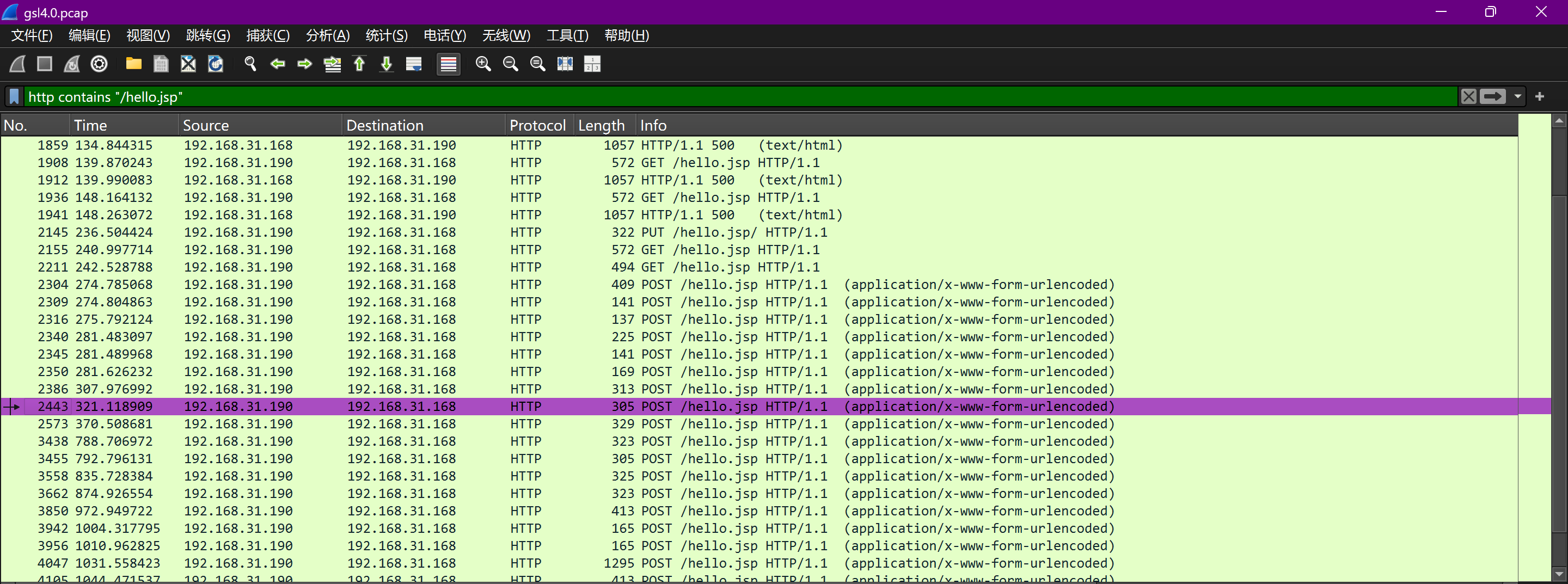Click the Length column header
Screen dimensions: 1568x584
(601, 125)
